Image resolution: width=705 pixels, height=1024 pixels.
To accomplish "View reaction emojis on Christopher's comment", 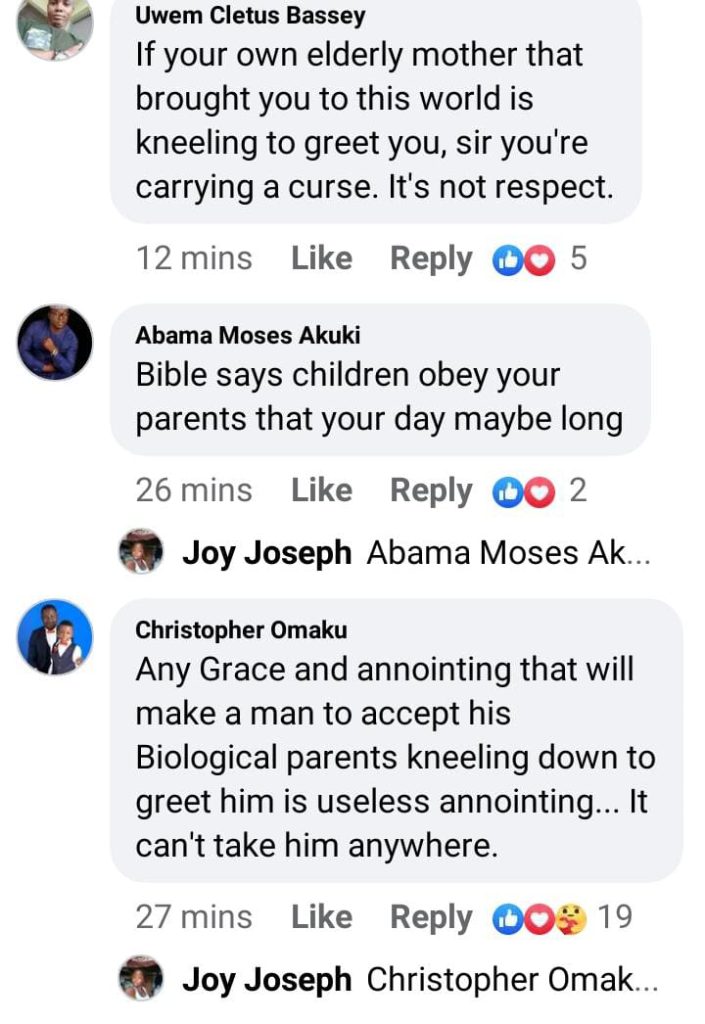I will 540,918.
